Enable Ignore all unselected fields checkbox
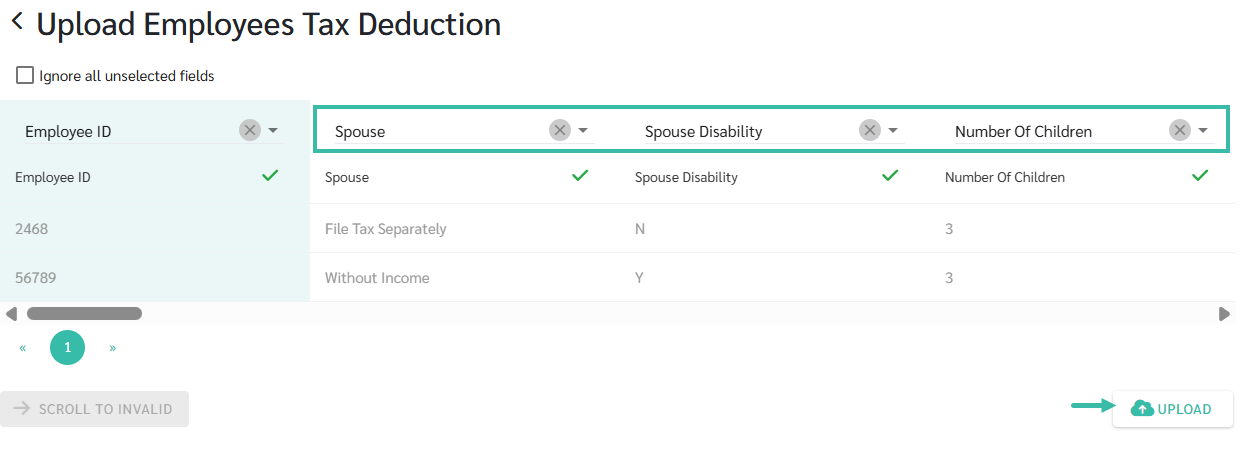 coord(25,75)
